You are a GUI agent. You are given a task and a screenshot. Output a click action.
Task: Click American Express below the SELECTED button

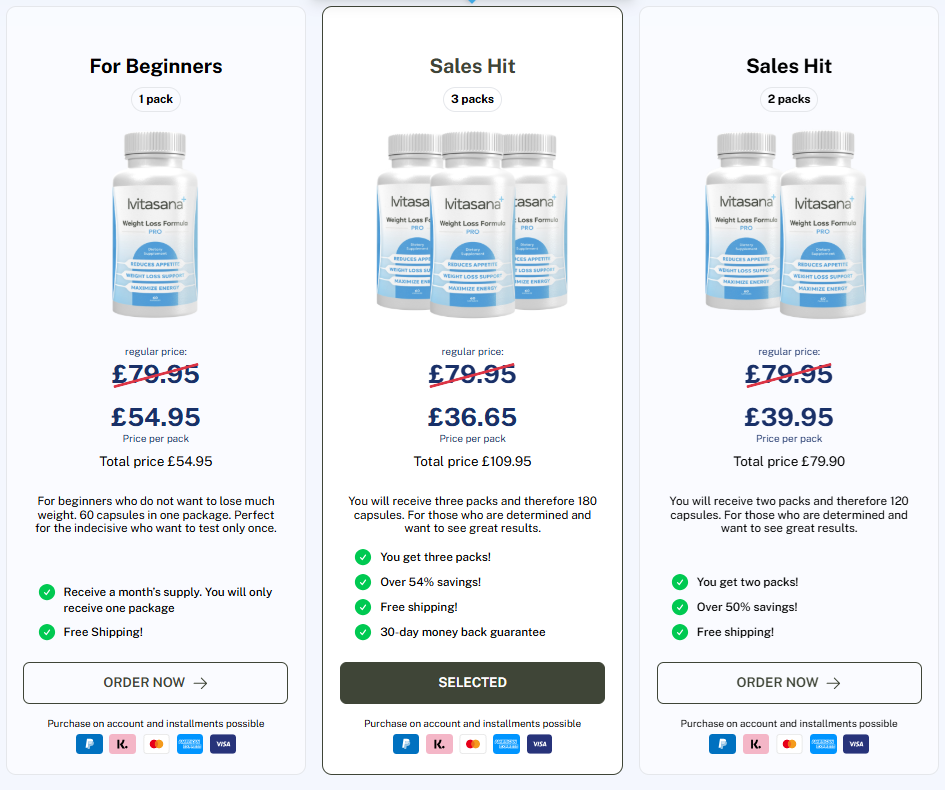(x=505, y=744)
